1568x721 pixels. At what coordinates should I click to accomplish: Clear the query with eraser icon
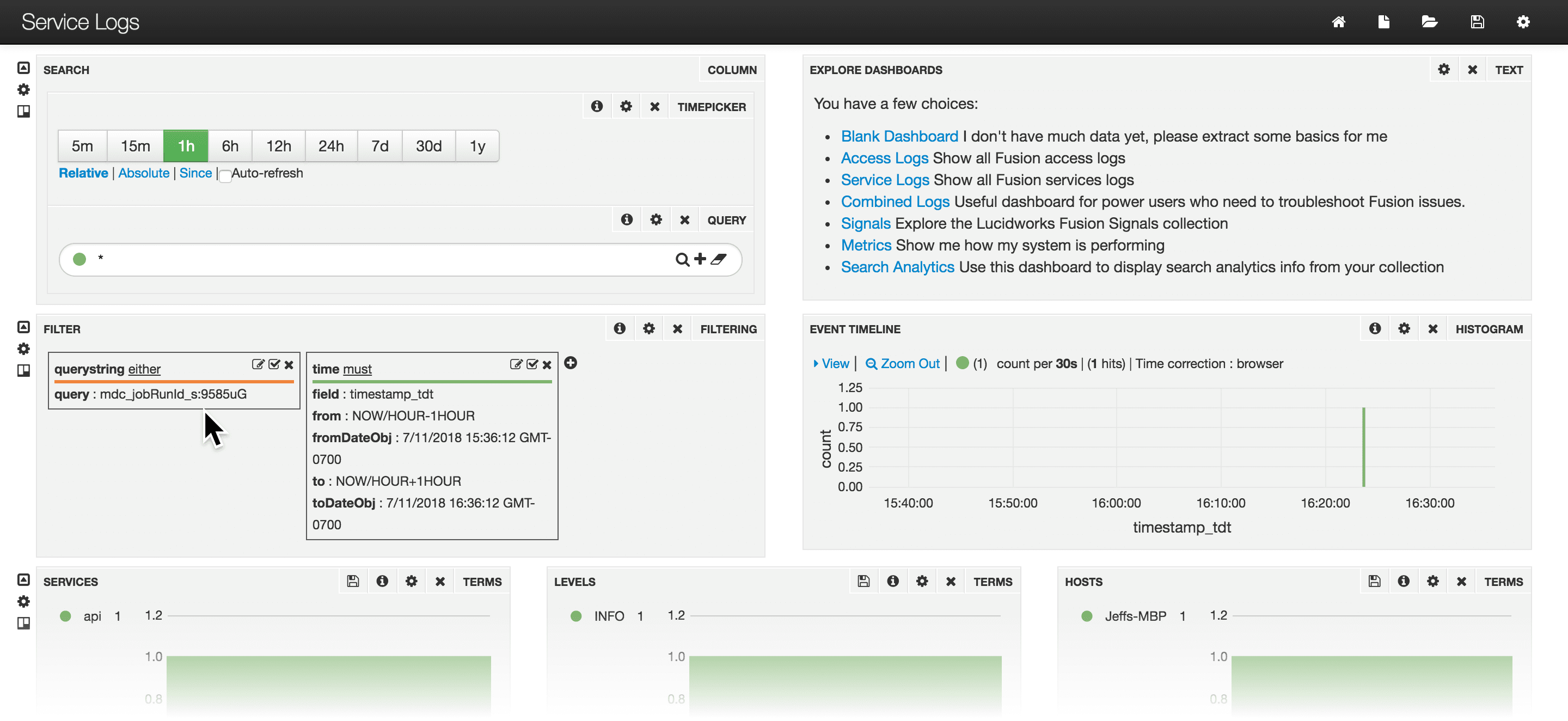(x=718, y=259)
